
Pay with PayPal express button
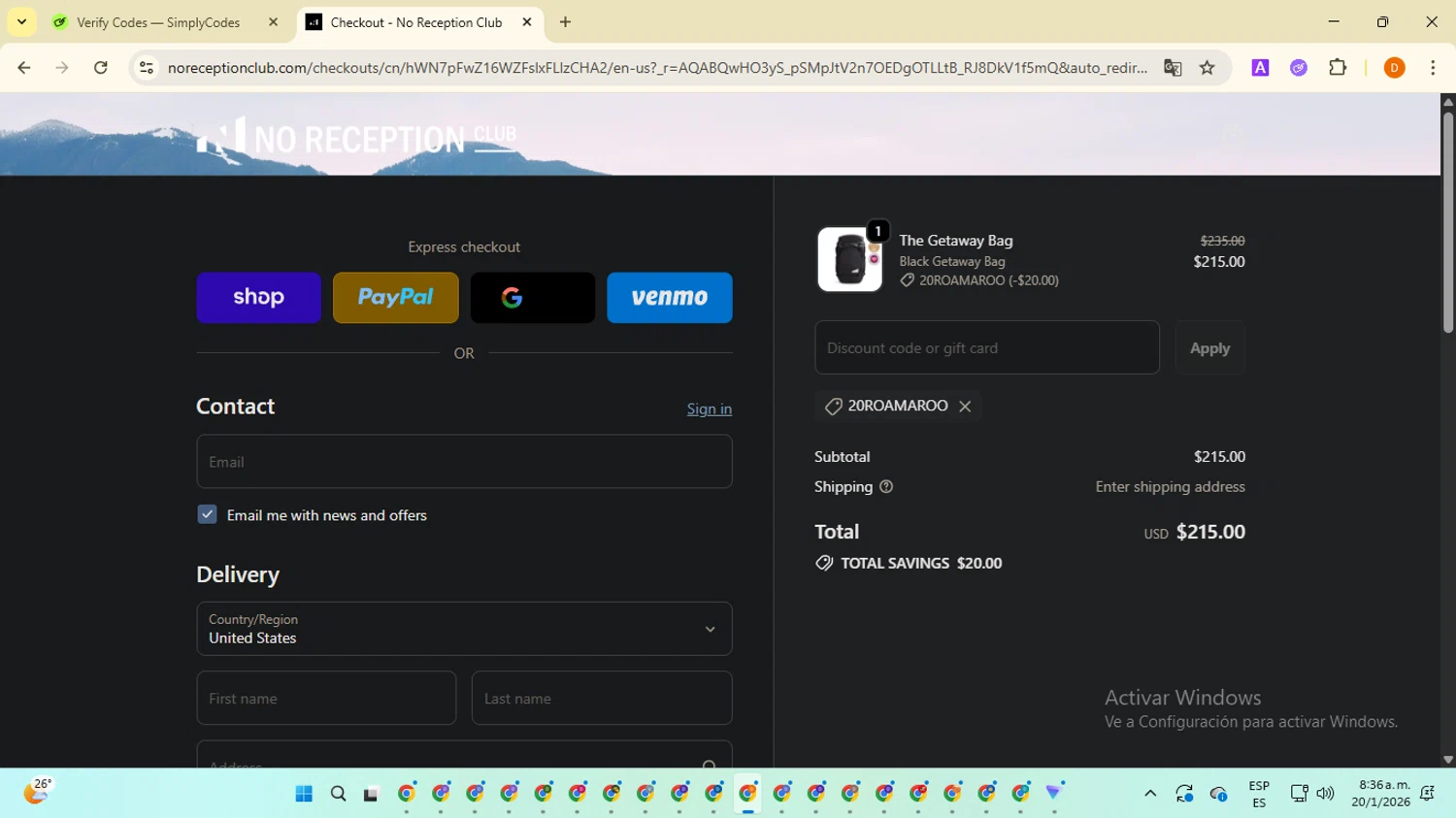(395, 297)
